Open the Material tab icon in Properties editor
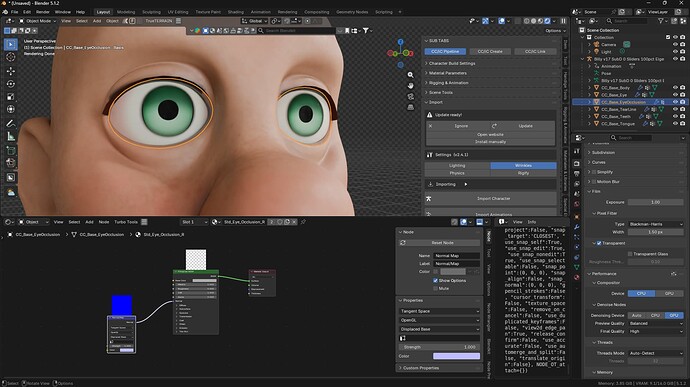This screenshot has height=387, width=690. (x=576, y=277)
